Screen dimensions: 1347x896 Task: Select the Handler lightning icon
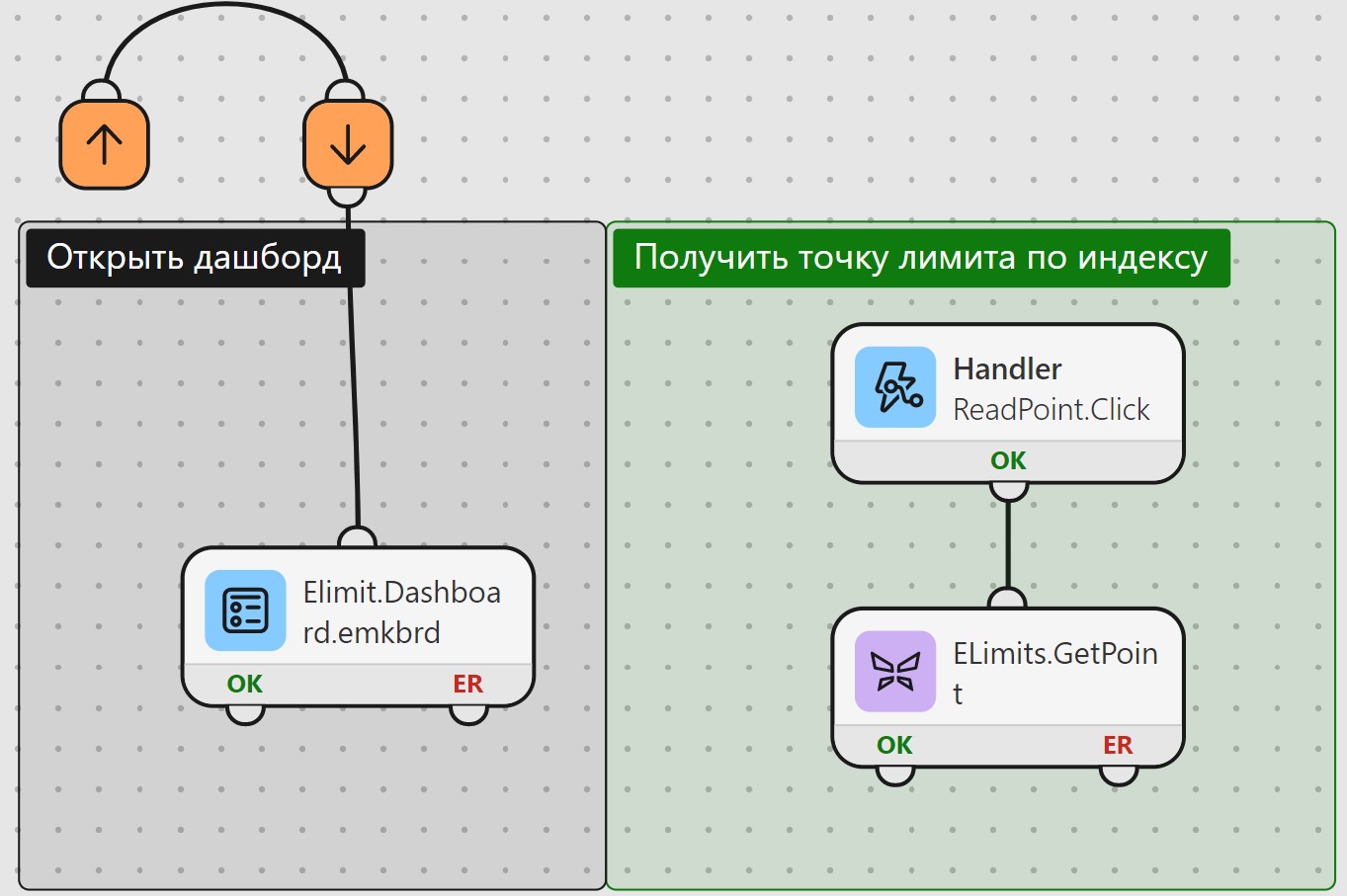point(895,387)
